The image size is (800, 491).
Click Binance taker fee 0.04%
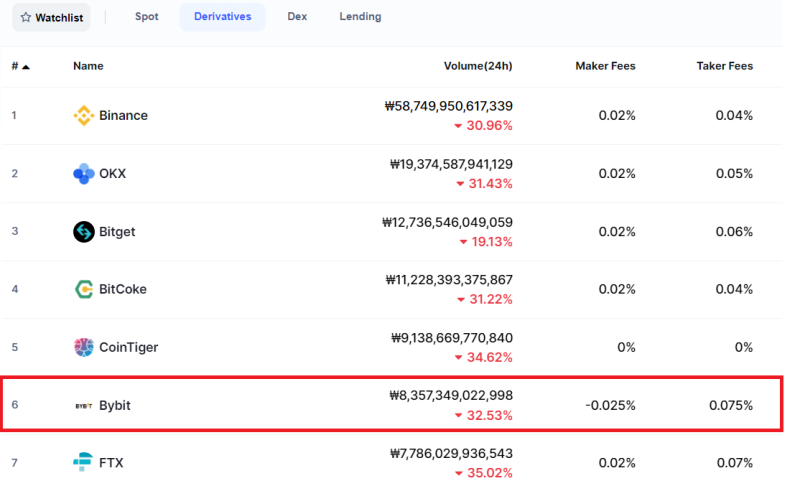(734, 115)
